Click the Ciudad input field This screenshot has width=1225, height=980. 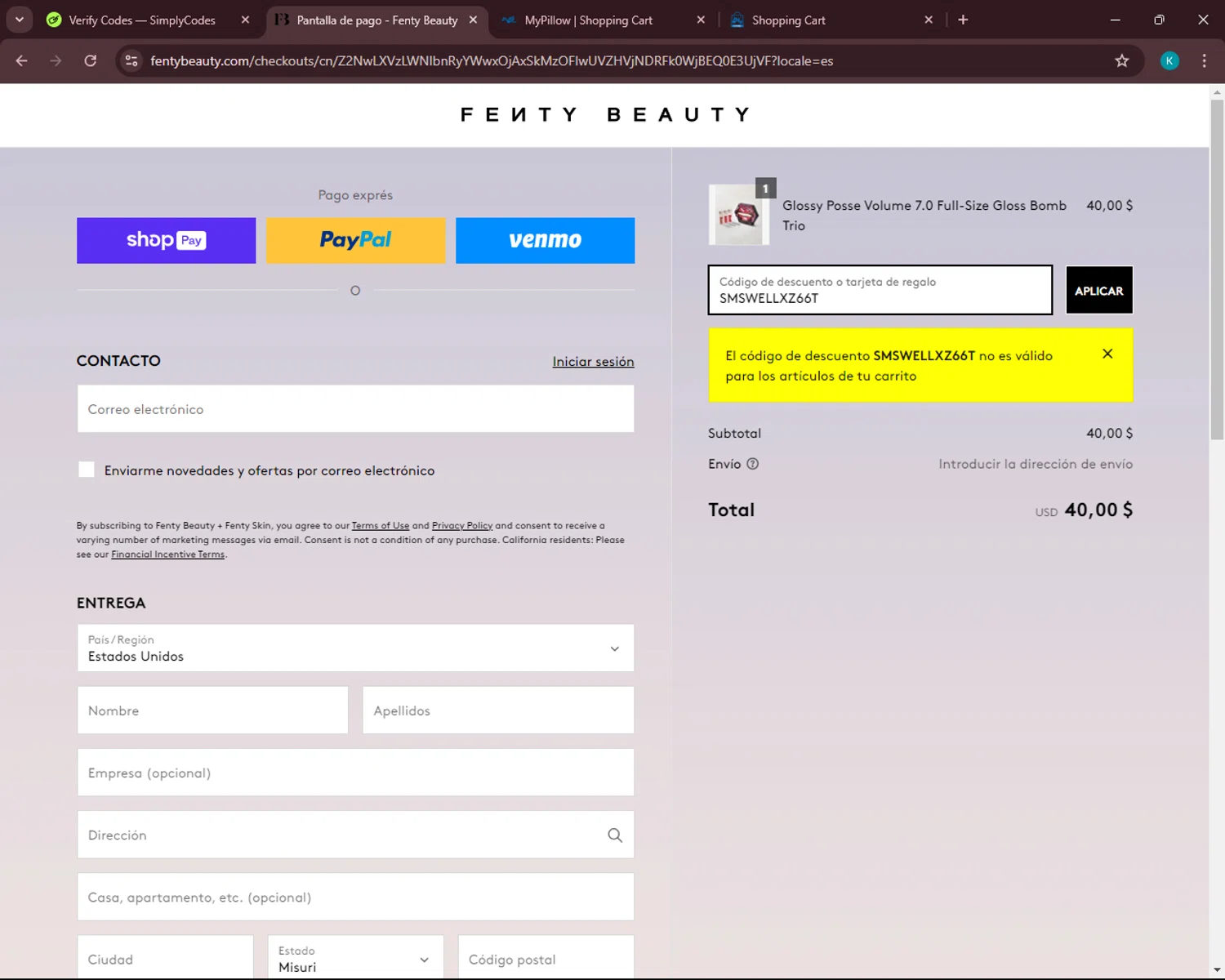(165, 958)
